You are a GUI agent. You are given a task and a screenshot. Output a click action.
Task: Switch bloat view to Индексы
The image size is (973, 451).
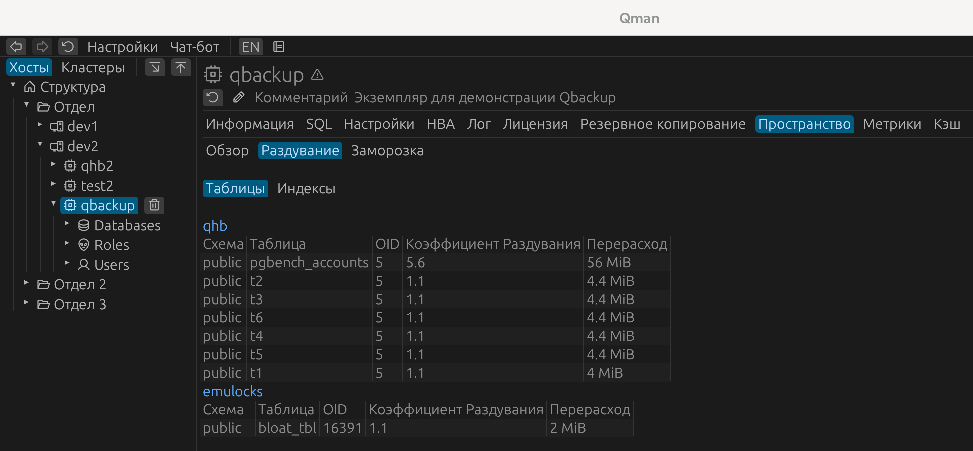point(306,188)
